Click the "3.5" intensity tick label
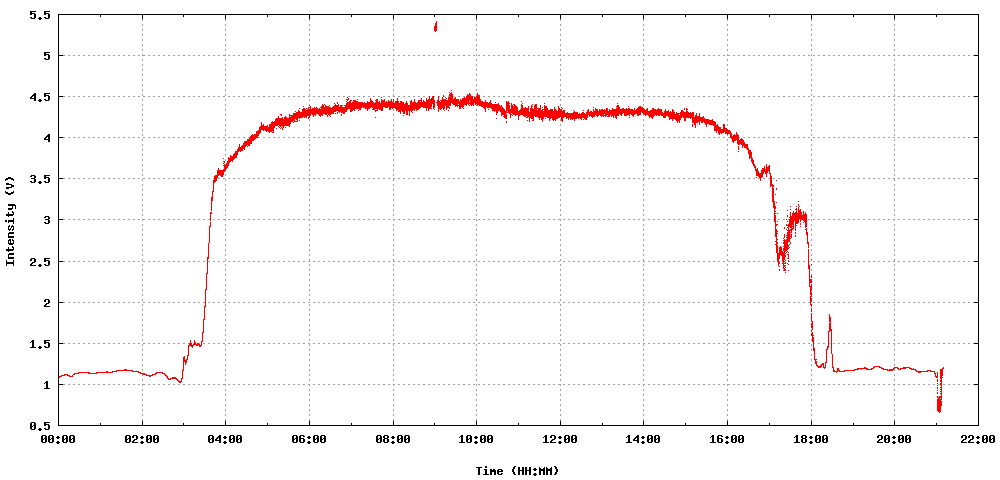This screenshot has width=1000, height=480. coord(40,179)
